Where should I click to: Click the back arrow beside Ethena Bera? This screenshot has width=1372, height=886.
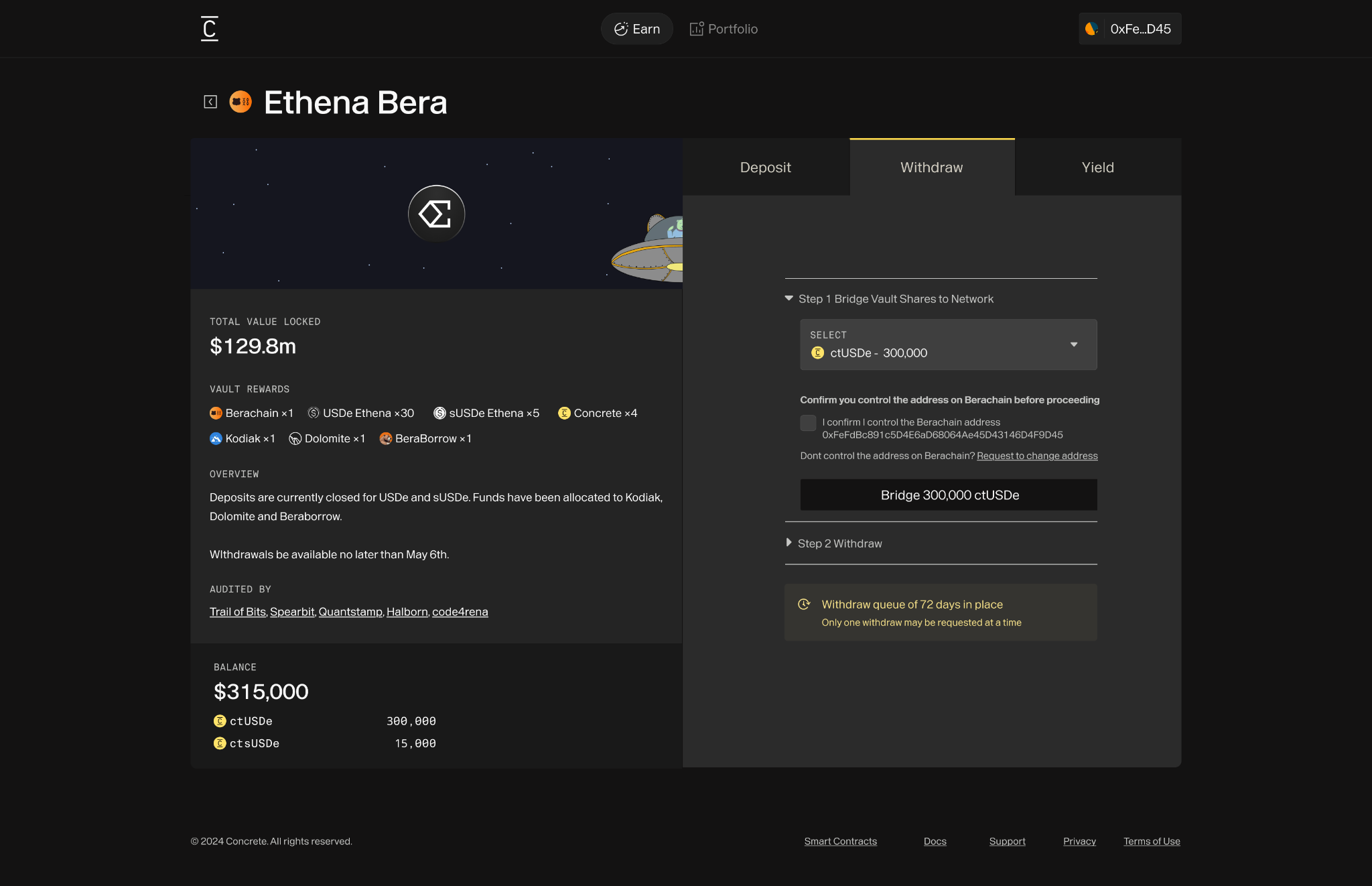210,102
